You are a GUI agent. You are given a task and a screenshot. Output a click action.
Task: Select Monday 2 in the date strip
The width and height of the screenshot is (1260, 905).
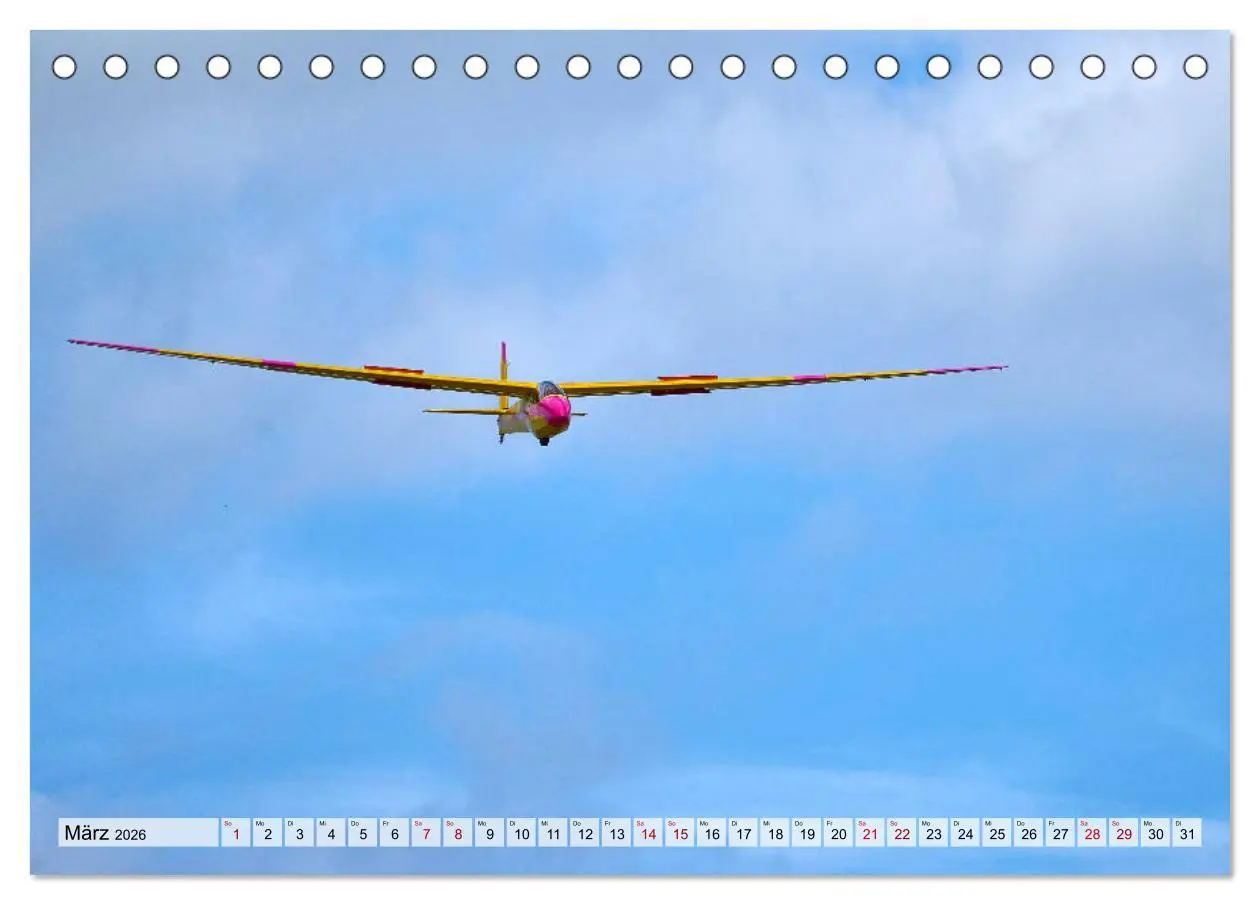point(267,833)
